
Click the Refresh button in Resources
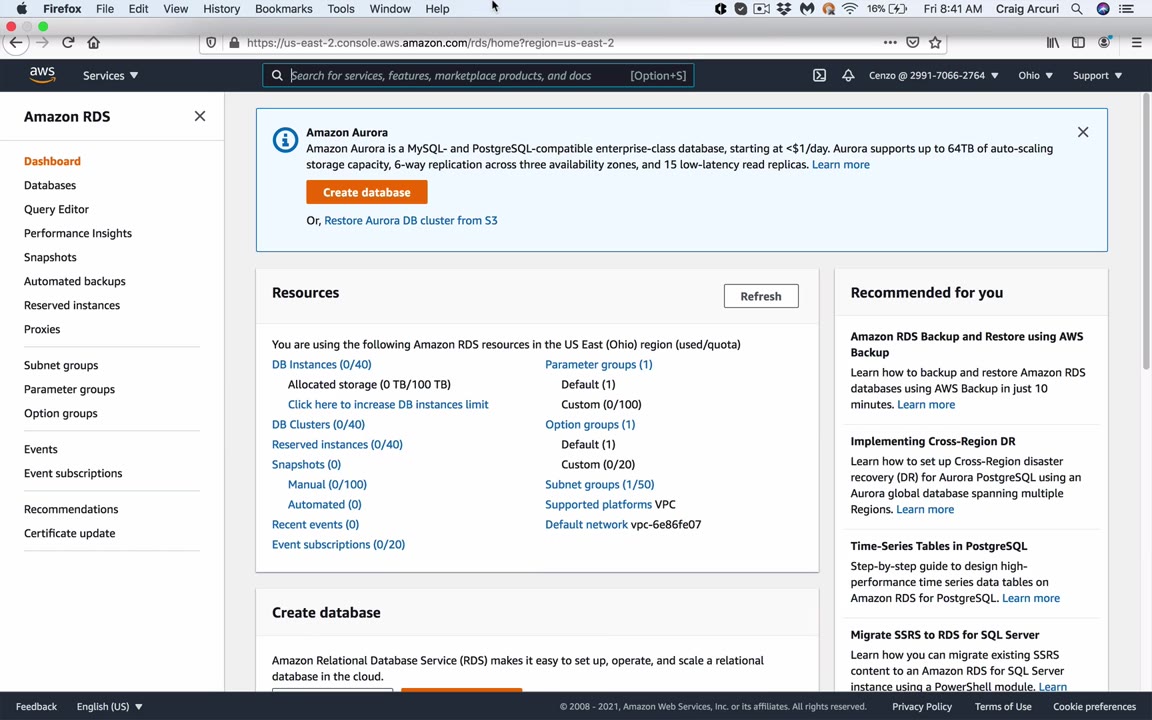(760, 296)
